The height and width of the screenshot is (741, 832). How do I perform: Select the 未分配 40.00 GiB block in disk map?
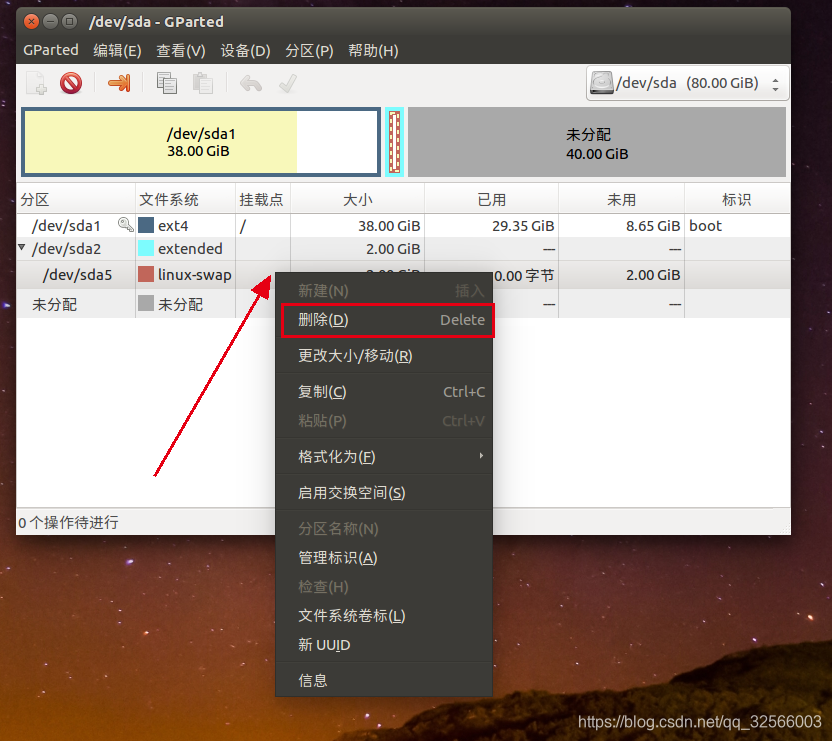tap(597, 142)
